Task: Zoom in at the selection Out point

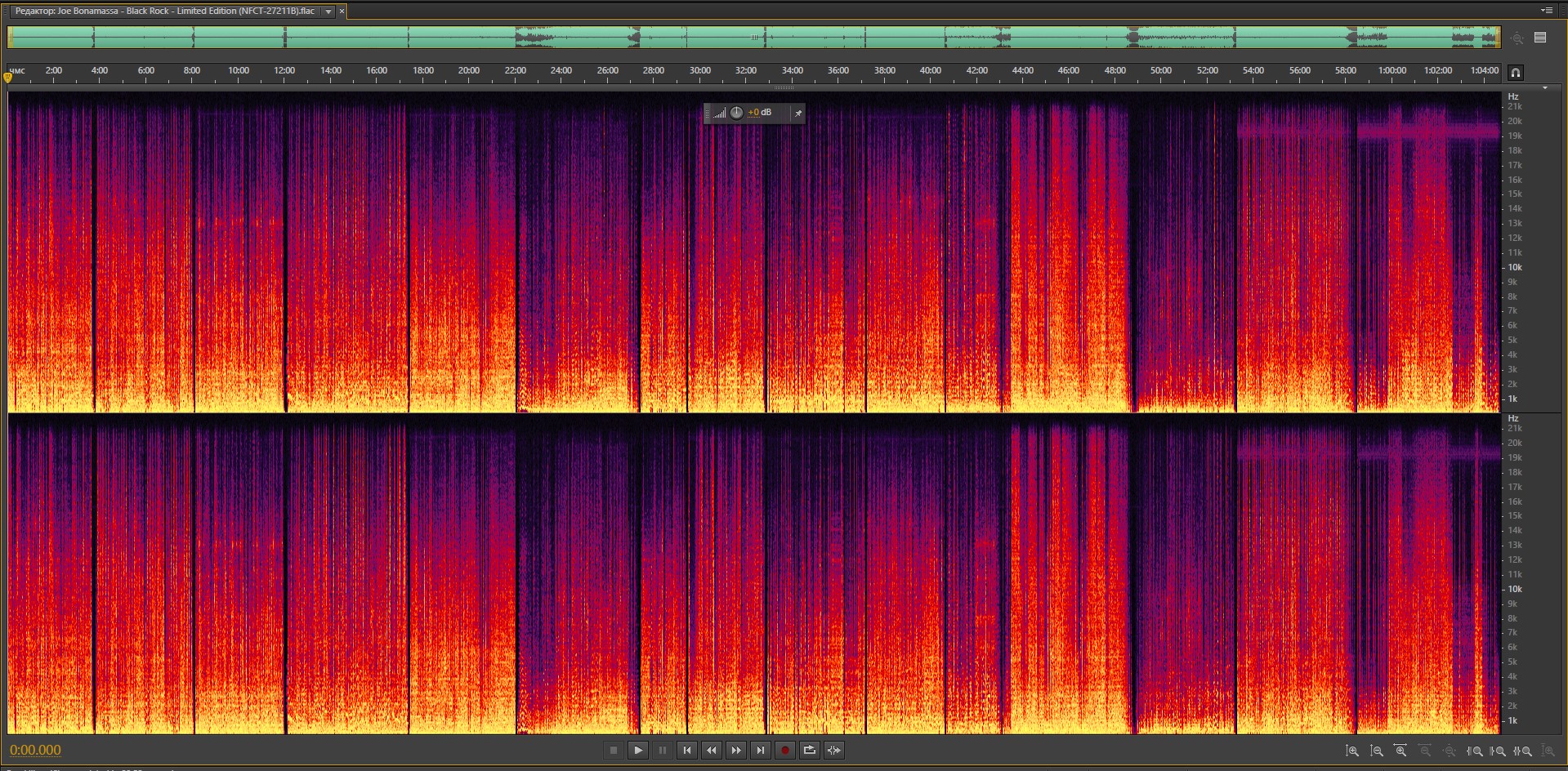Action: [x=1499, y=751]
